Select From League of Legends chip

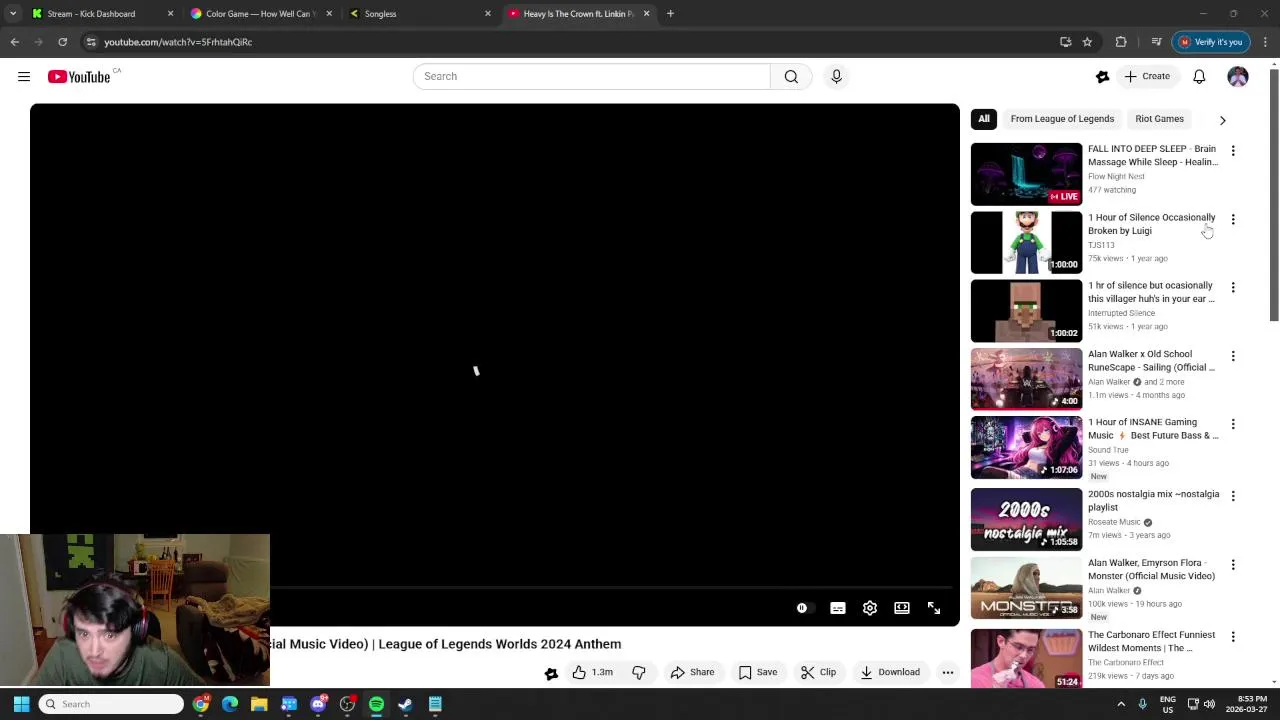(1062, 119)
